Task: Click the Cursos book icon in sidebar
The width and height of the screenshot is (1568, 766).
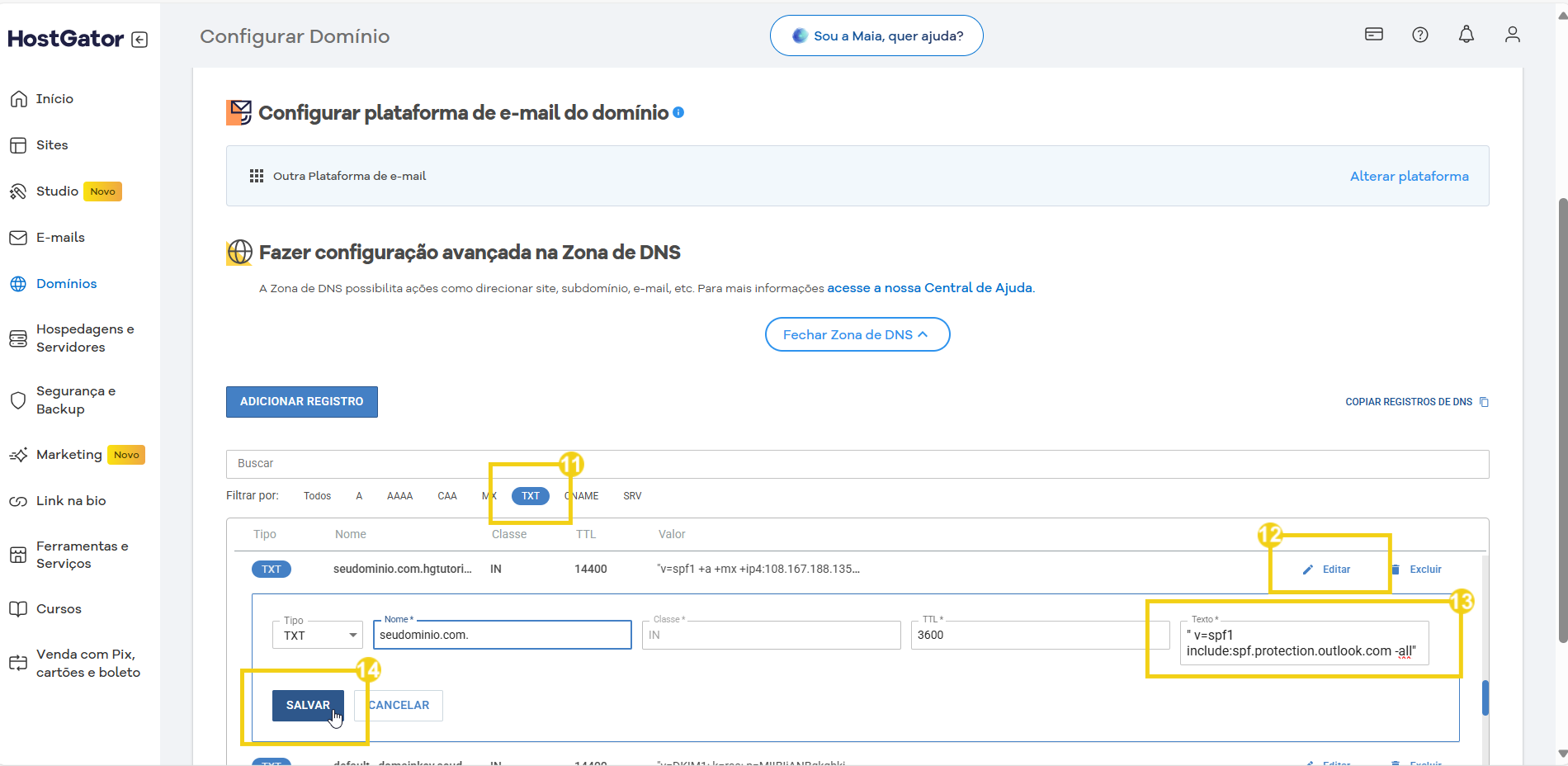Action: tap(18, 609)
